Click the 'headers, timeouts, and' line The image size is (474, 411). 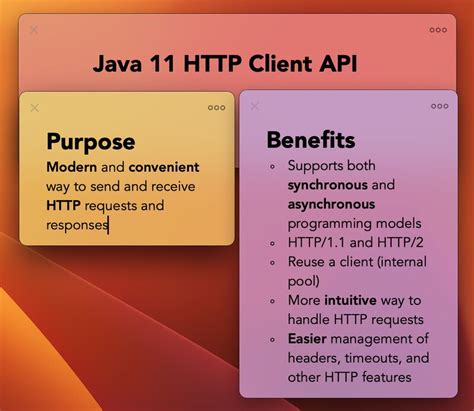[359, 358]
